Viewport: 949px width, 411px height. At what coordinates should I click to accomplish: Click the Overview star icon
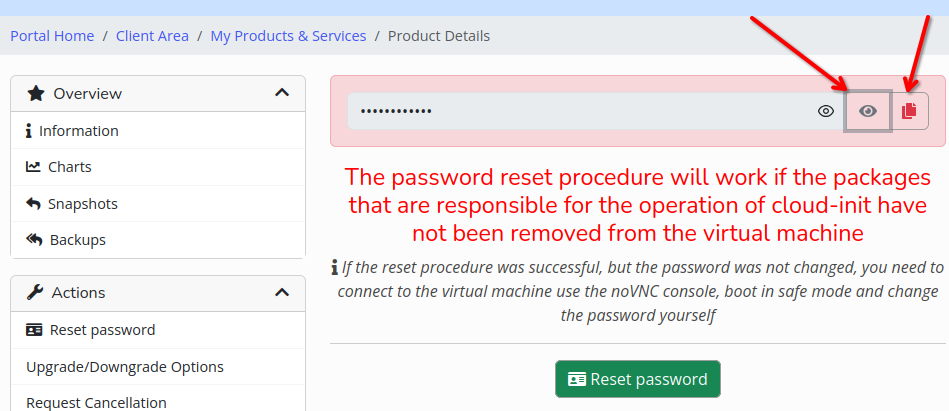click(x=36, y=94)
